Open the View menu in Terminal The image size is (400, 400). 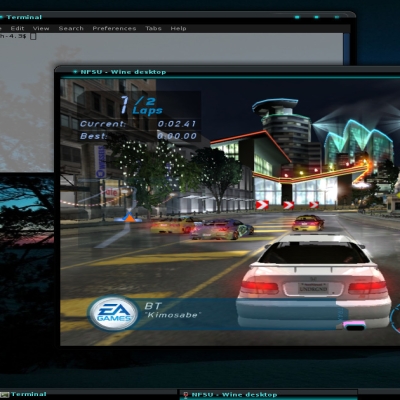click(x=41, y=28)
